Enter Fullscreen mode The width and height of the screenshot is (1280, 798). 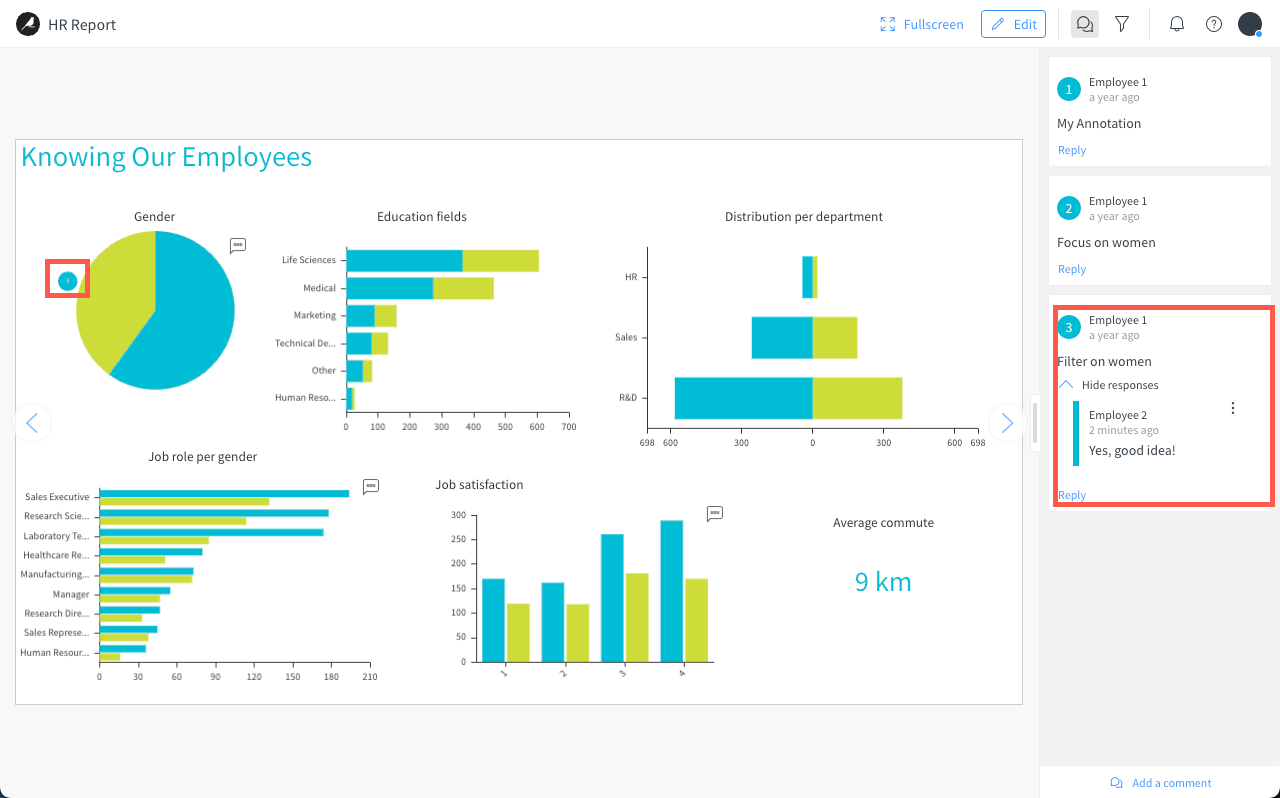click(x=921, y=24)
